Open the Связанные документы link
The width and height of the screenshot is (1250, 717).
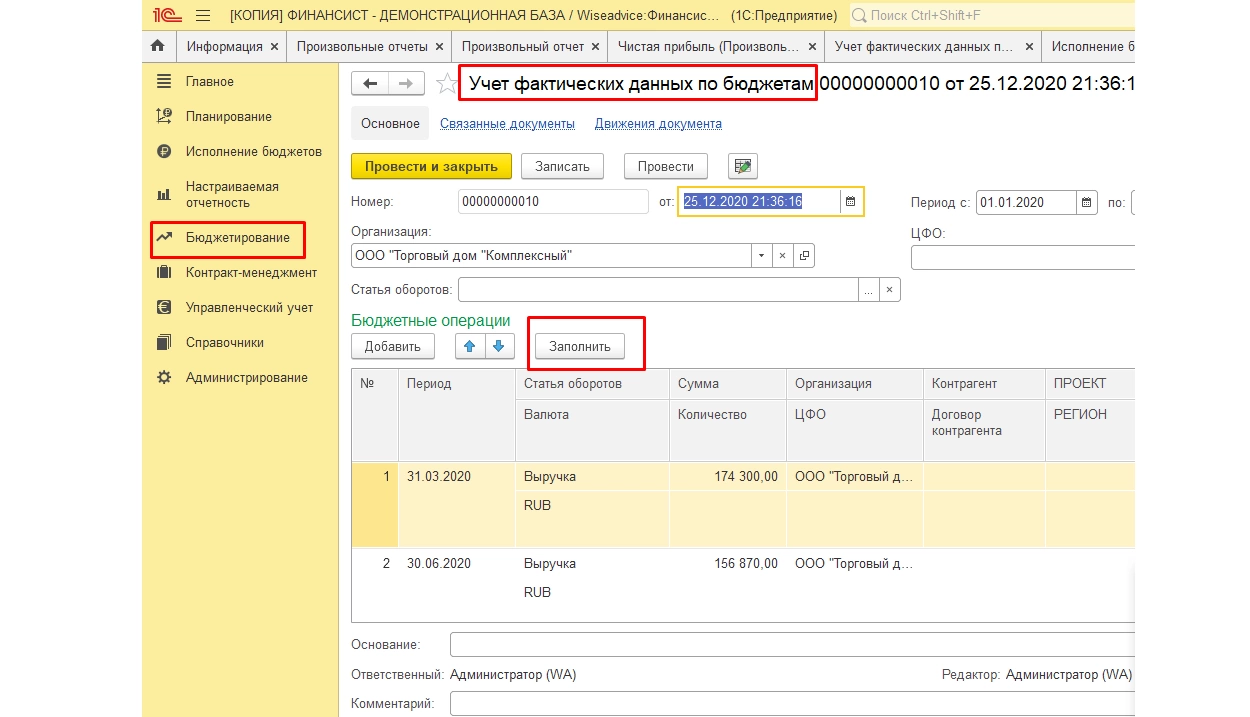pyautogui.click(x=507, y=124)
